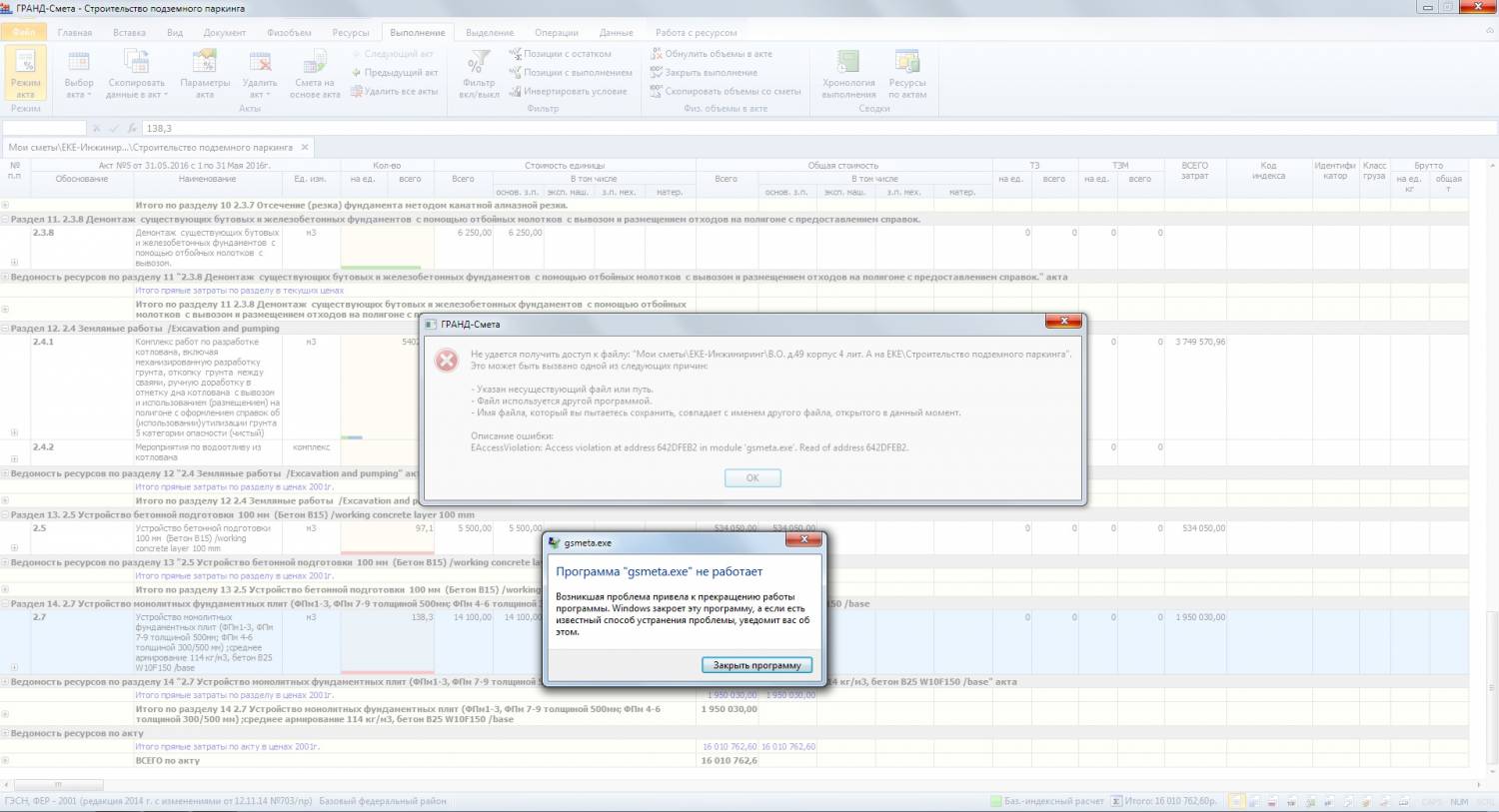
Task: Cancel the formula bar entry with the X icon
Action: click(97, 129)
